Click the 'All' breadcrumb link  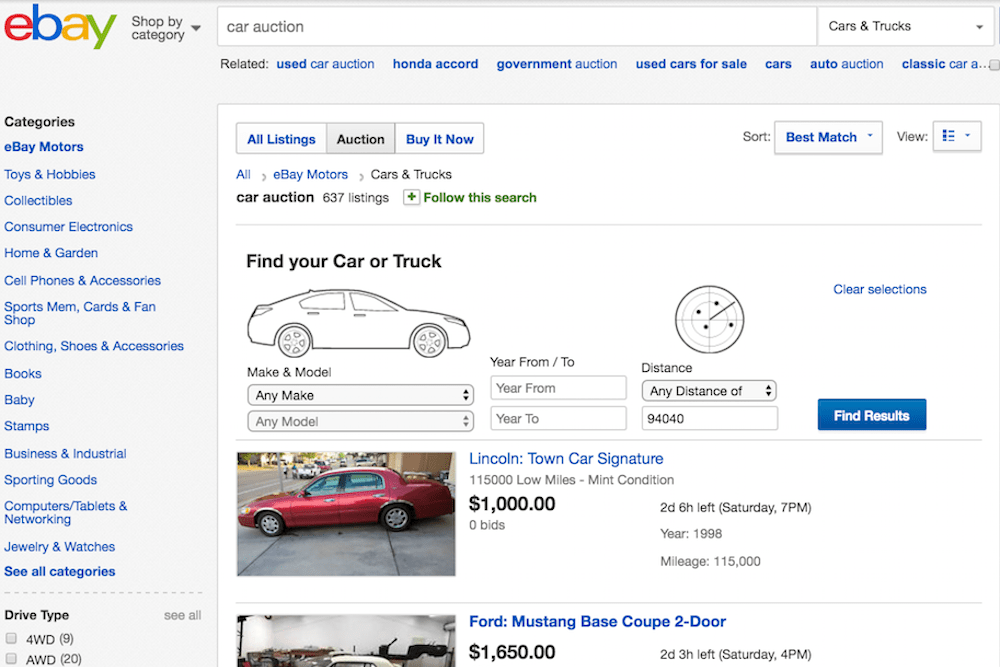244,175
